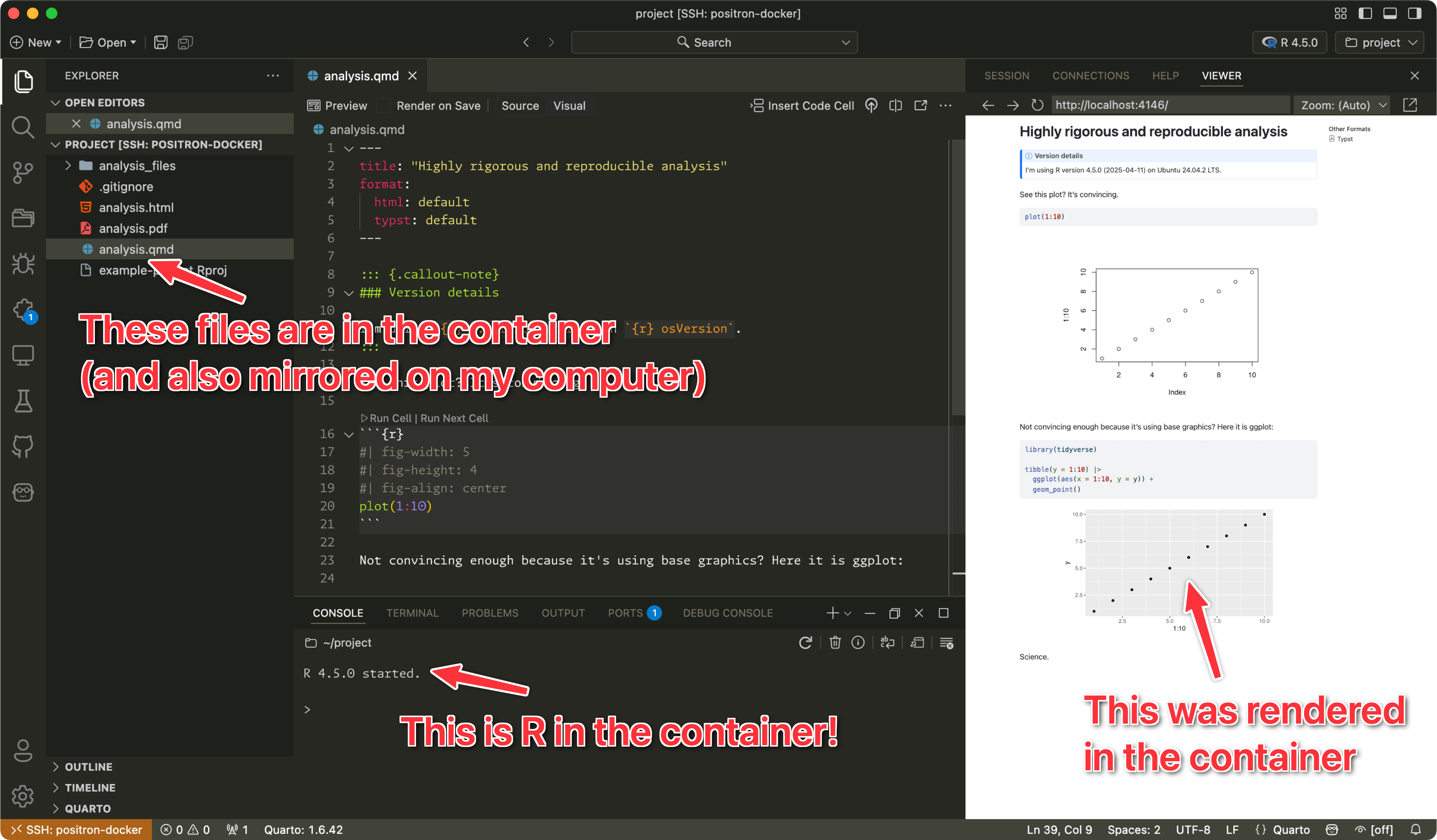Toggle primary side bar visibility

(x=1365, y=13)
